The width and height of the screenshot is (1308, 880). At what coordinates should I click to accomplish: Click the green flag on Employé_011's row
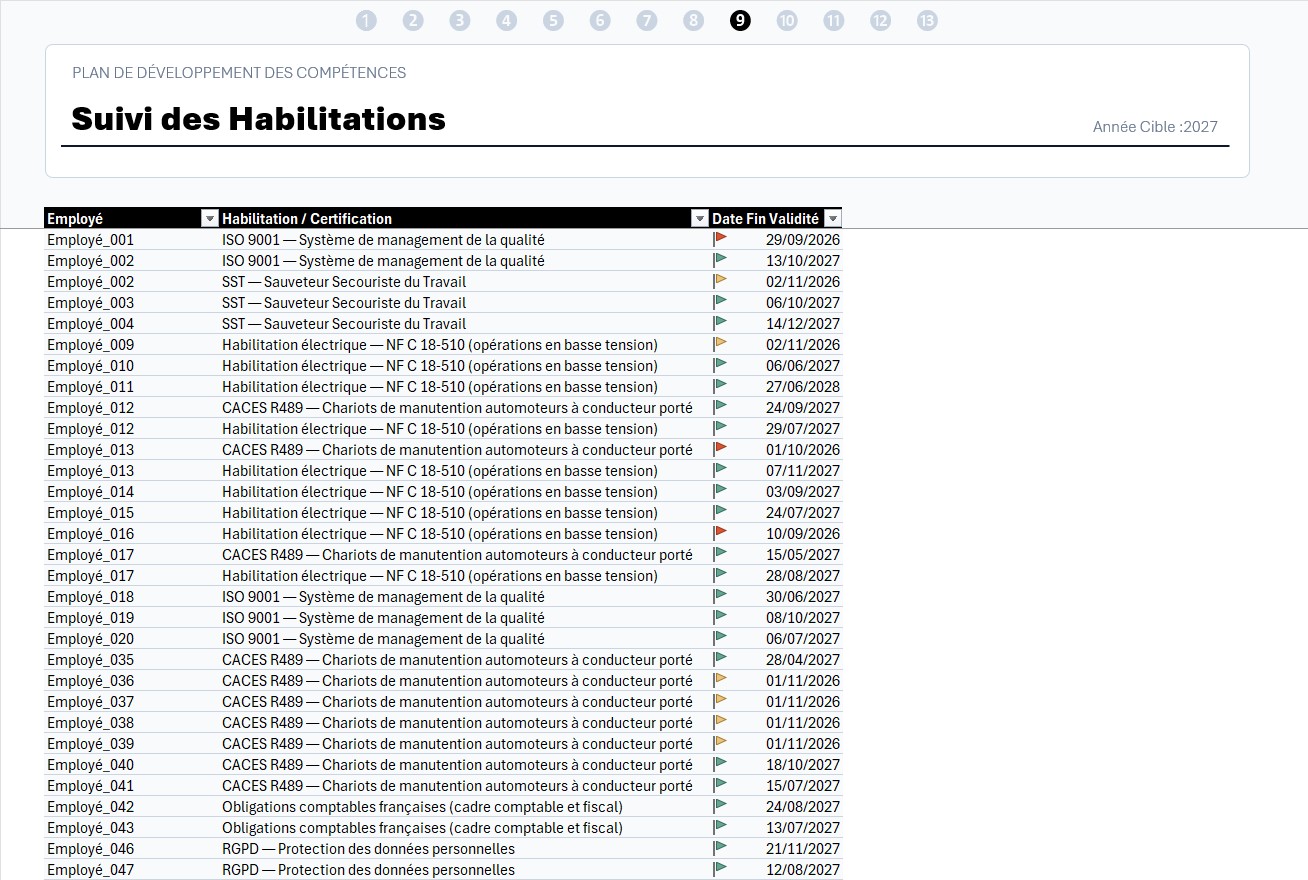pos(720,386)
